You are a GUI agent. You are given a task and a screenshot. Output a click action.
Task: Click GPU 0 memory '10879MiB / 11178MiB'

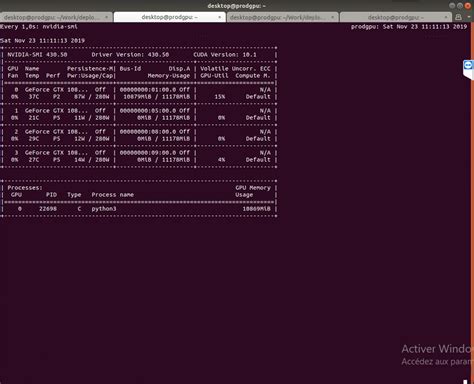156,97
